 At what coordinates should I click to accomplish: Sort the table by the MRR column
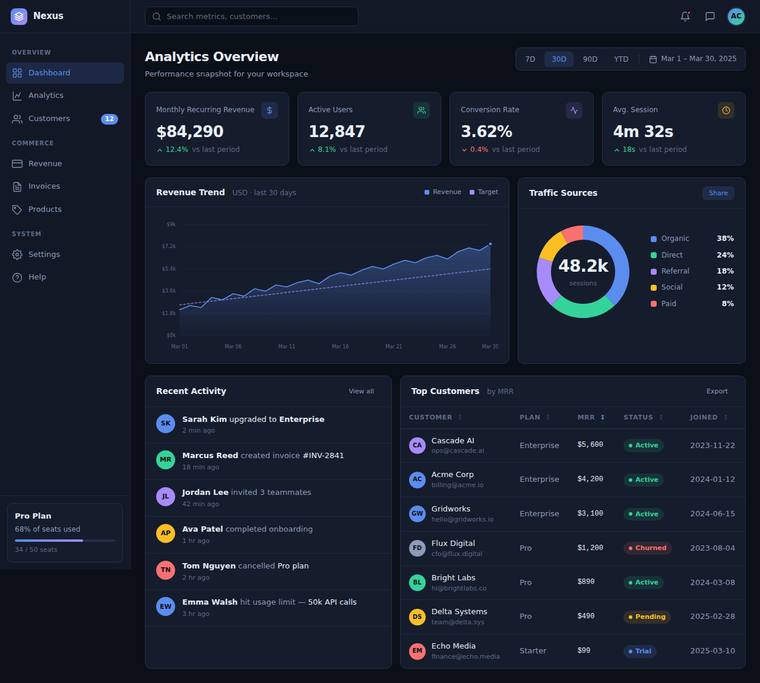coord(591,417)
